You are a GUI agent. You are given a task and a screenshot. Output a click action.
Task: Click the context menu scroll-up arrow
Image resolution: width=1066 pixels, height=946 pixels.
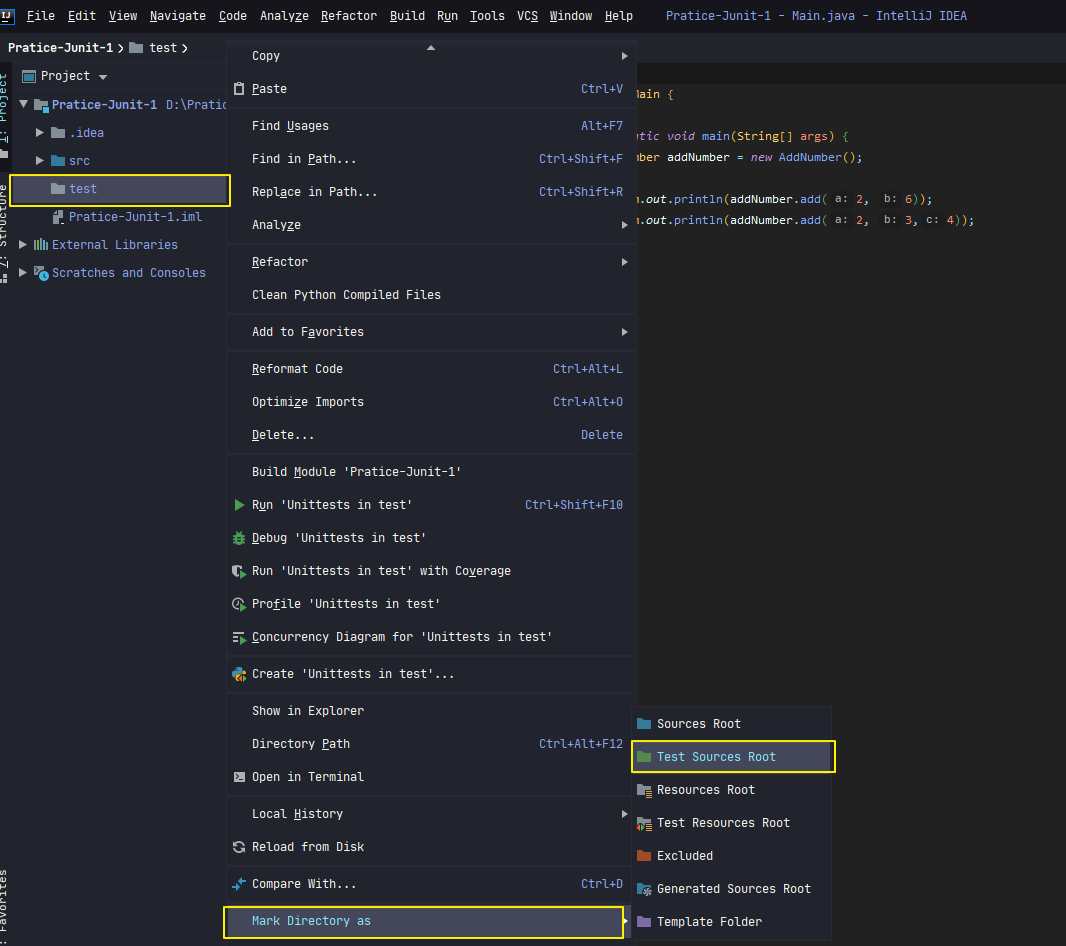click(x=430, y=48)
